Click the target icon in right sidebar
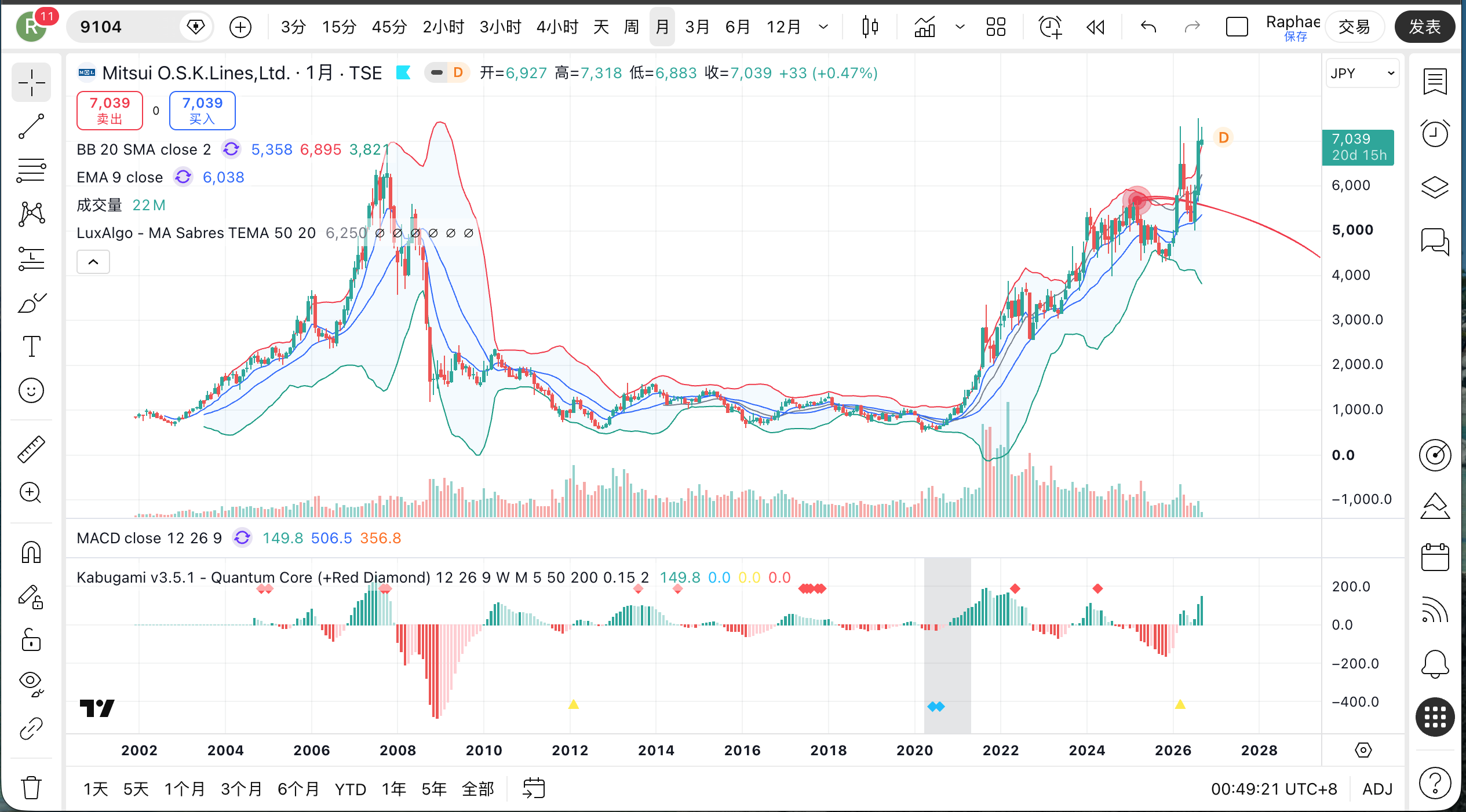The image size is (1466, 812). (x=1435, y=456)
